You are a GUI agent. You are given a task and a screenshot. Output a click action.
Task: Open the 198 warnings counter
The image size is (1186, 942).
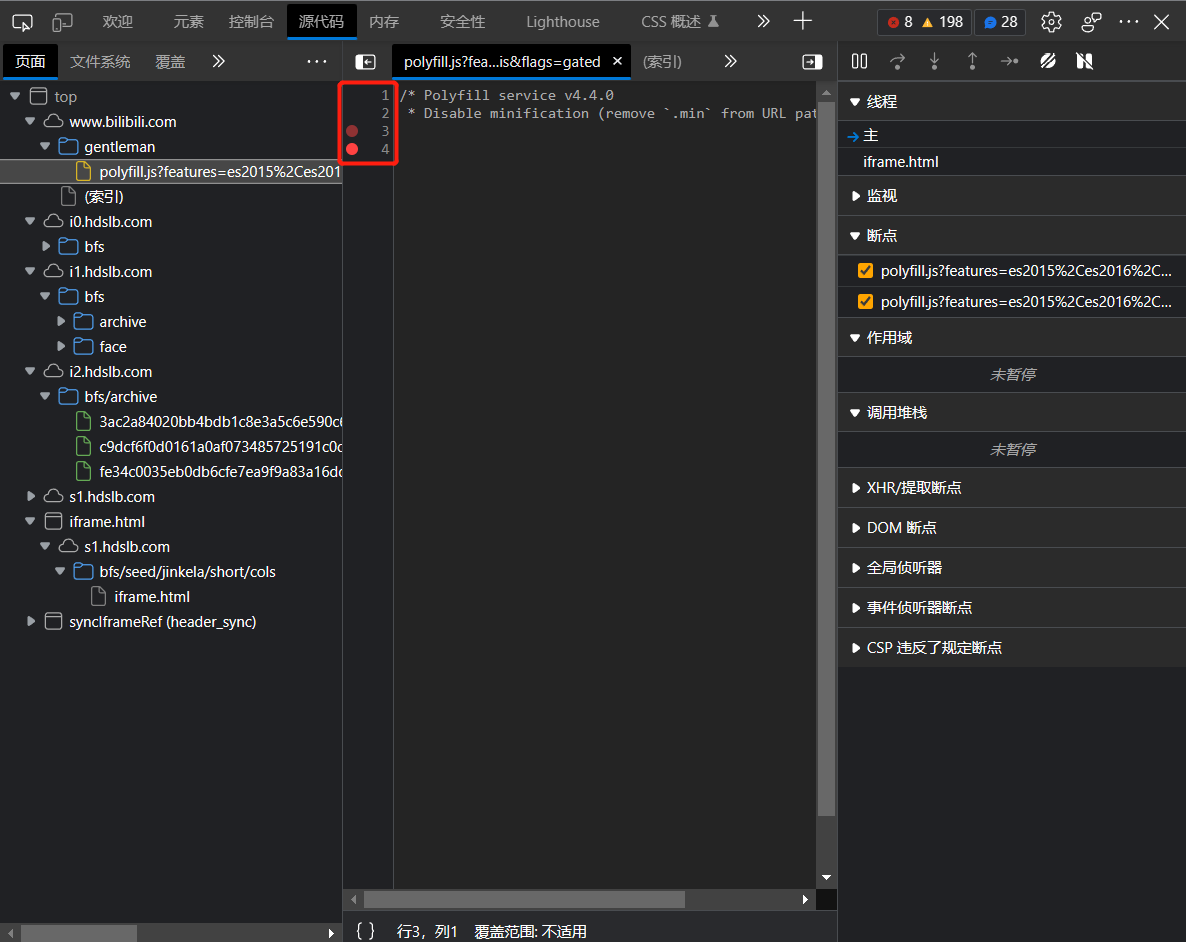[942, 22]
